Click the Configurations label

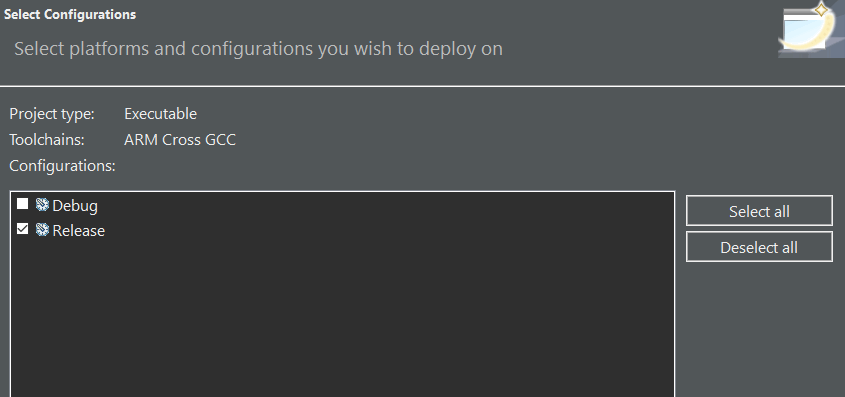[63, 166]
